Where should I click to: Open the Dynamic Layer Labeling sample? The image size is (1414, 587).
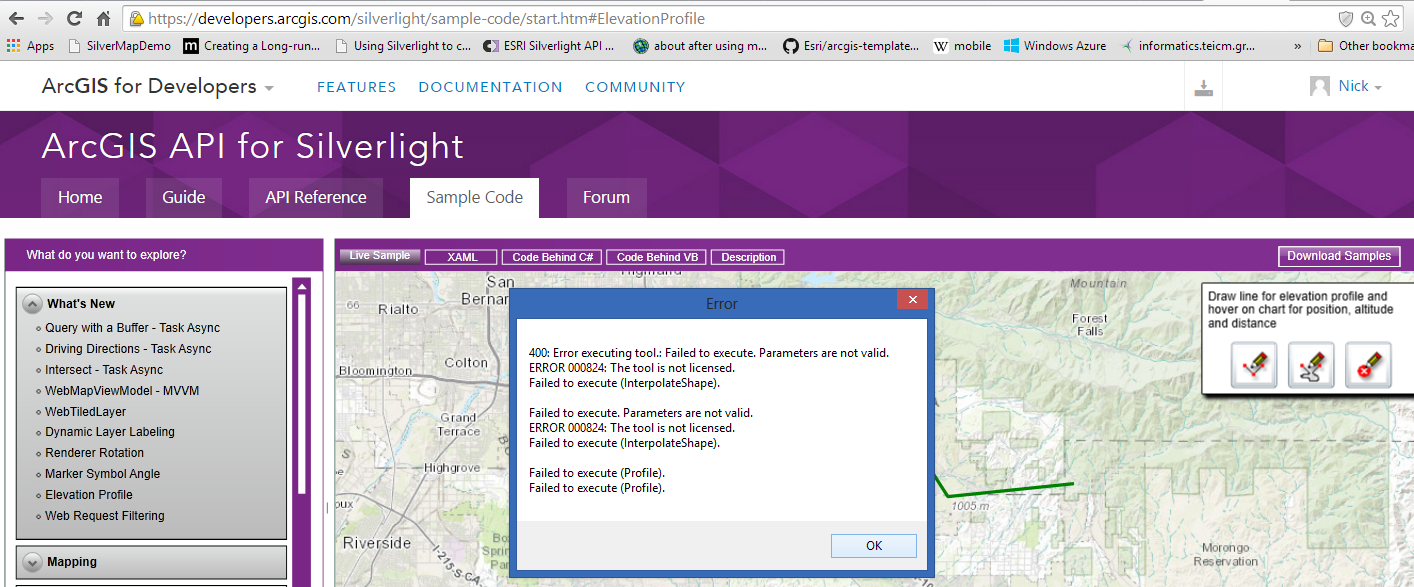[110, 432]
